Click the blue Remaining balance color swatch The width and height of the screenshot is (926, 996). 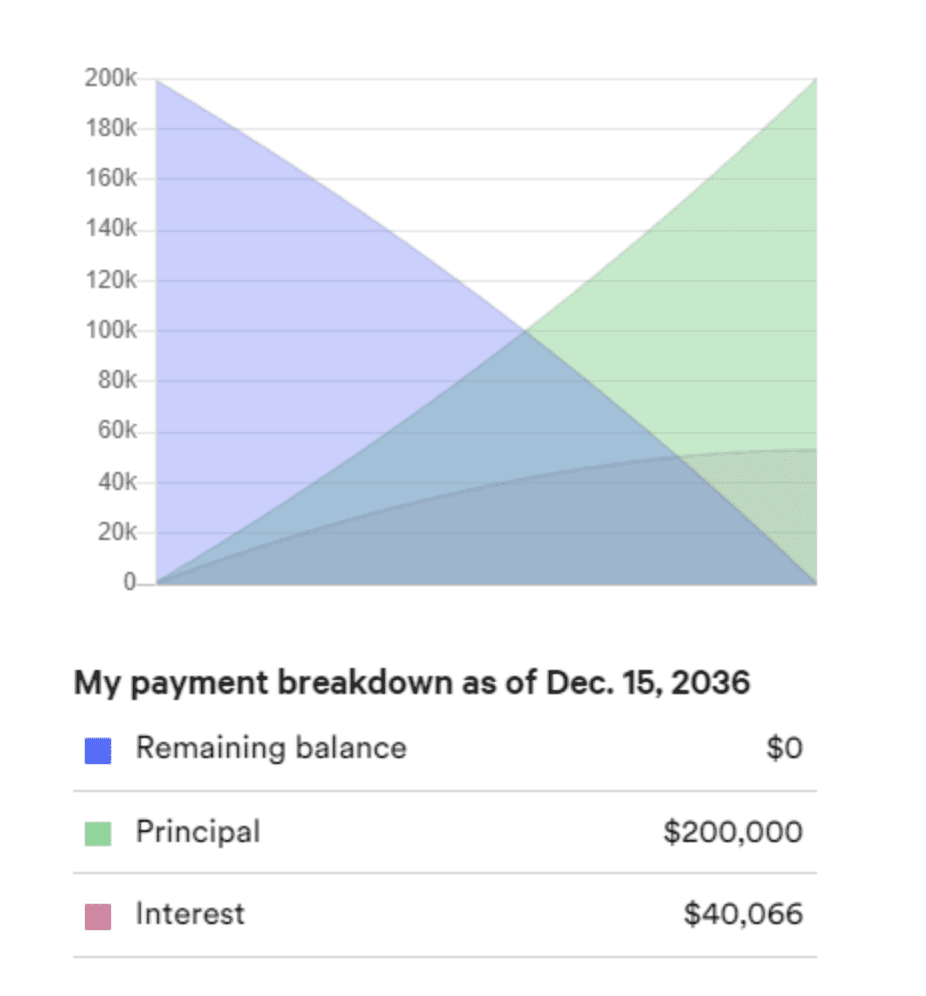[98, 750]
